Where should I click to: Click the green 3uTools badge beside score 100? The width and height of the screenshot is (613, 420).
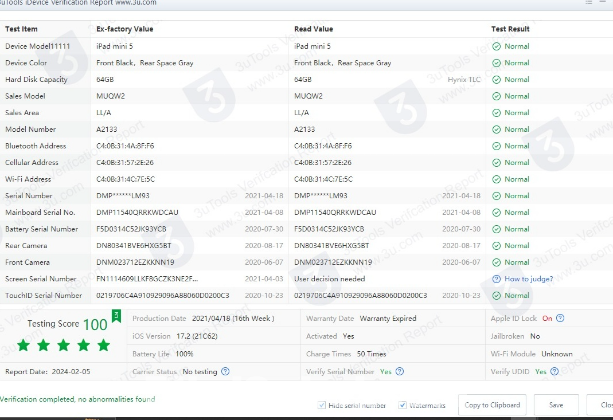(x=116, y=316)
